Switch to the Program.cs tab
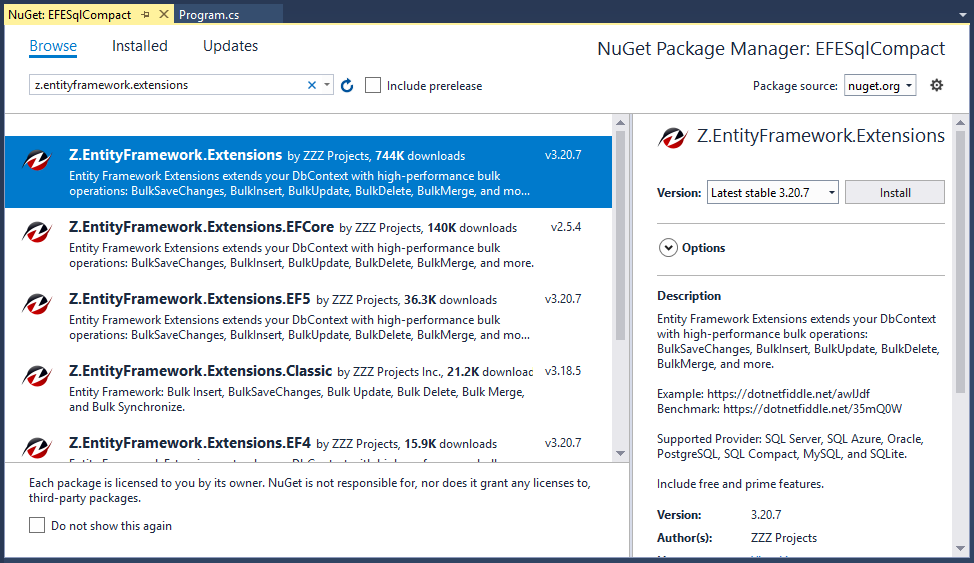Image resolution: width=974 pixels, height=563 pixels. (x=209, y=15)
